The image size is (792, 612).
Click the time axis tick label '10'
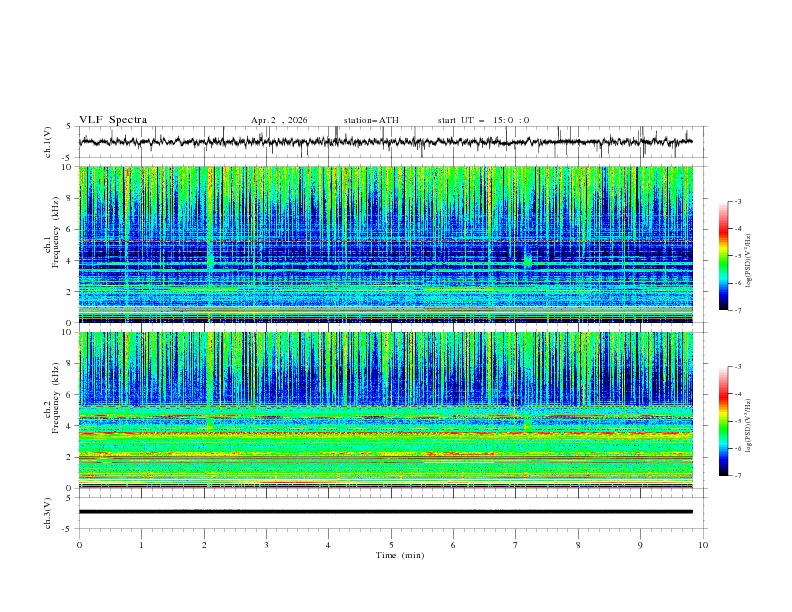point(703,545)
